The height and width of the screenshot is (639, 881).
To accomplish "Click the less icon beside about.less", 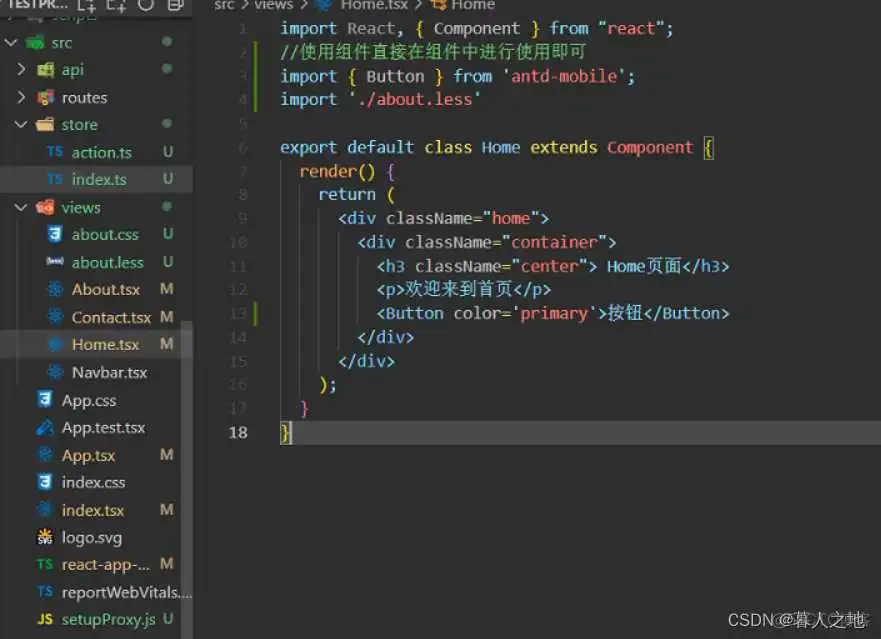I will point(54,262).
